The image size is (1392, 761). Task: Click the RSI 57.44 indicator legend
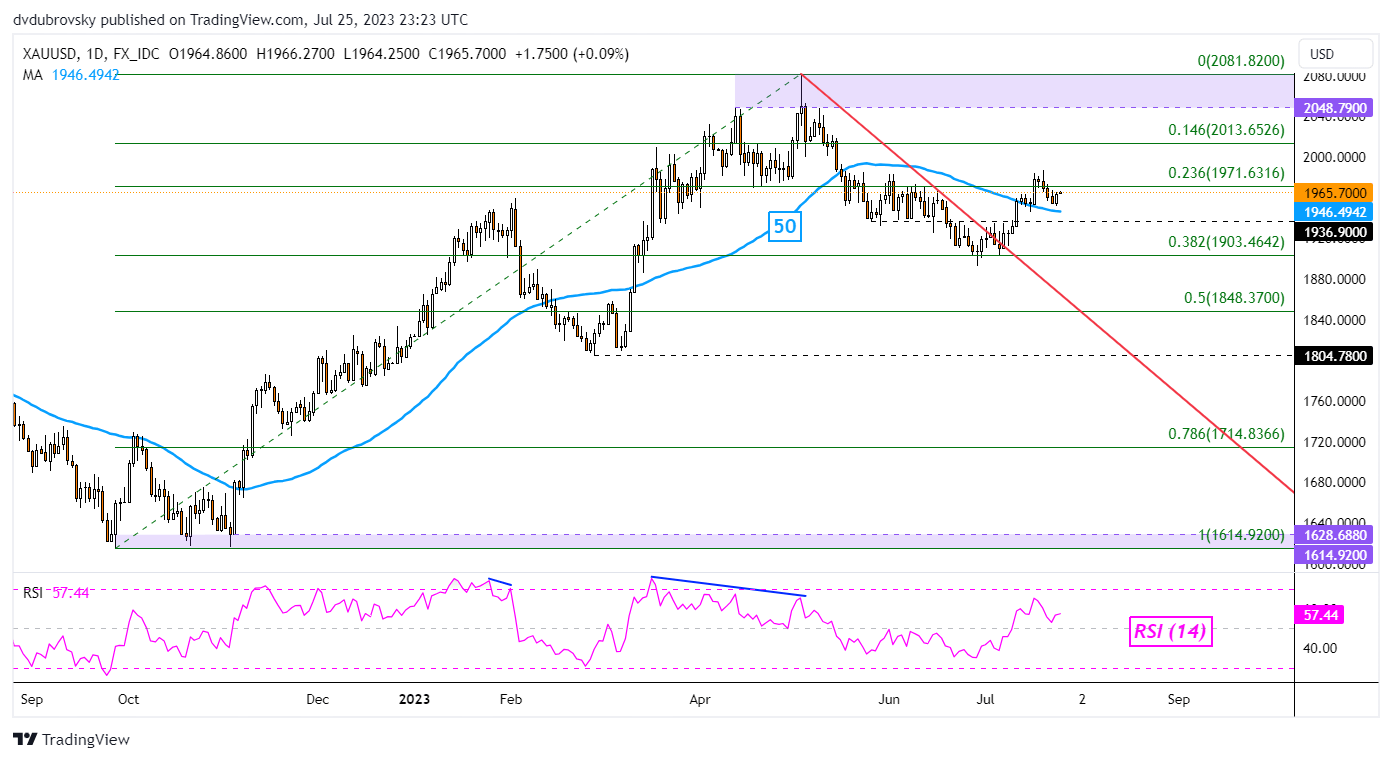(57, 593)
